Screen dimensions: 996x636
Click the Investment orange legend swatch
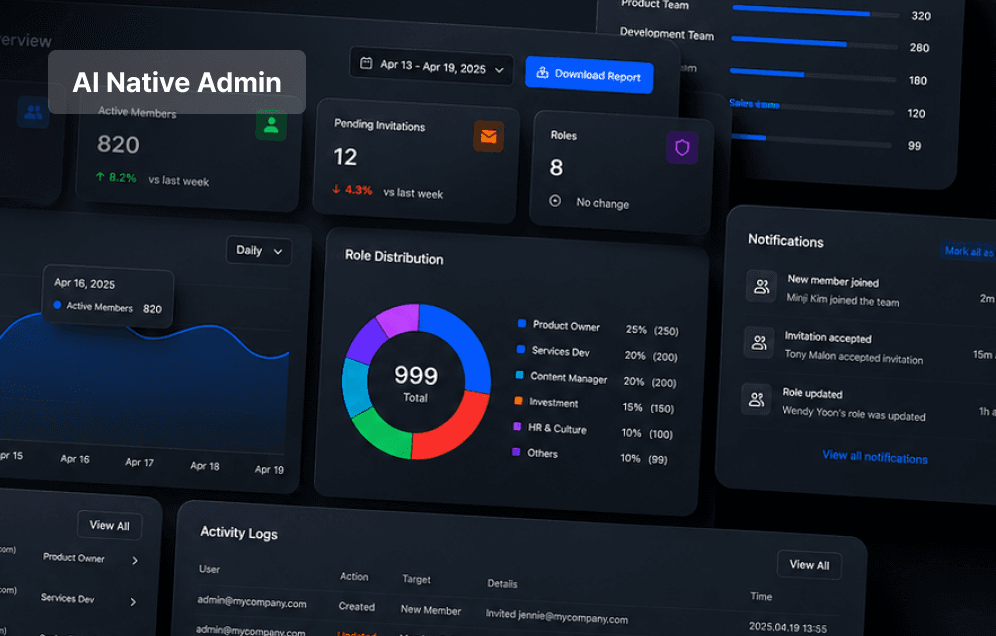(518, 401)
